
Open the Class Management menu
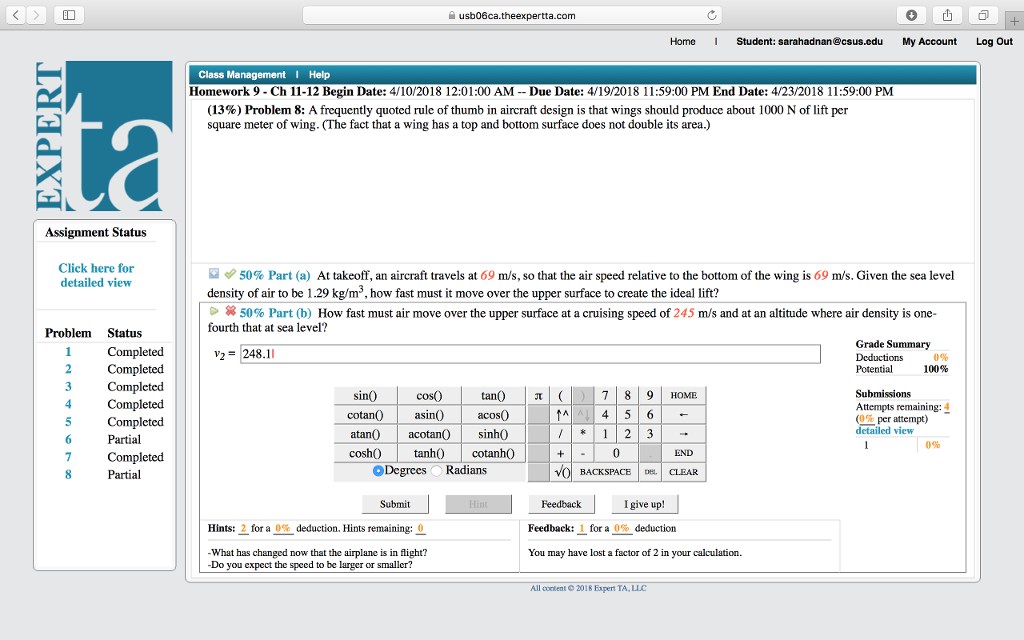click(x=241, y=75)
